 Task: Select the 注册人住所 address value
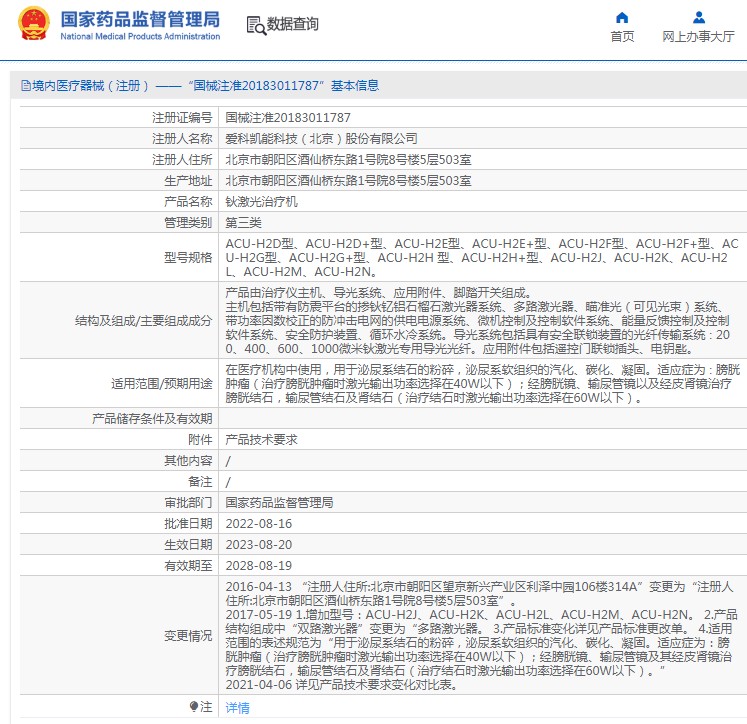(x=348, y=160)
